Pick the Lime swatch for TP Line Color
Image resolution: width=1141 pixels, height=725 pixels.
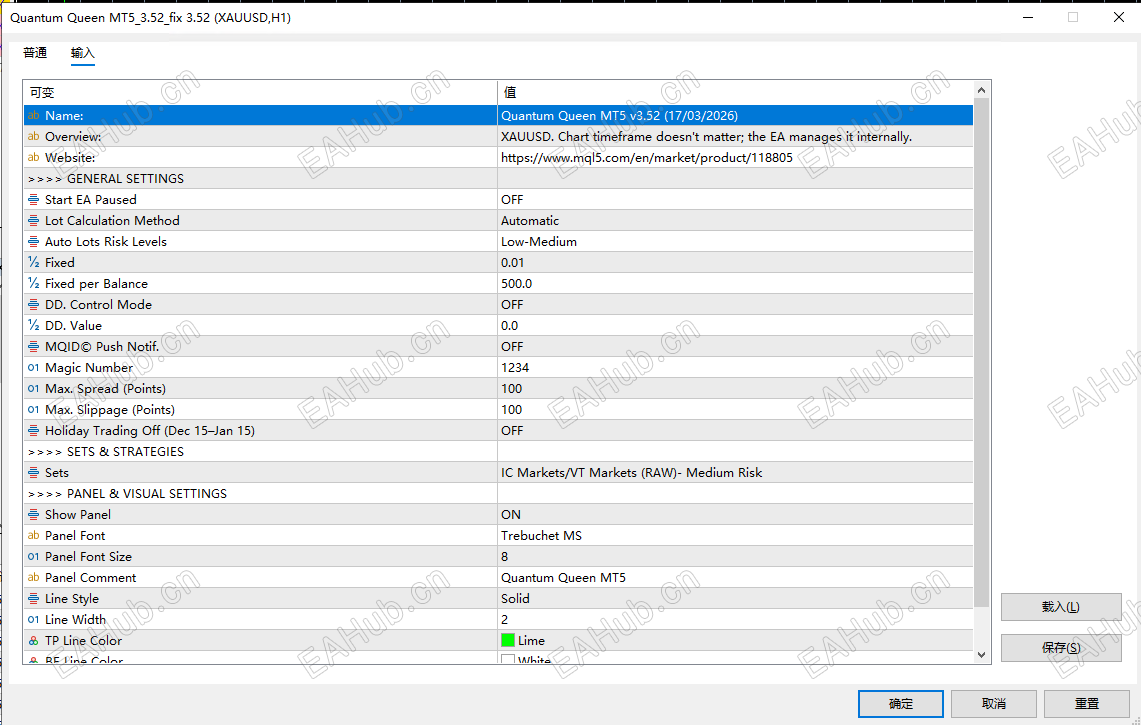tap(508, 641)
